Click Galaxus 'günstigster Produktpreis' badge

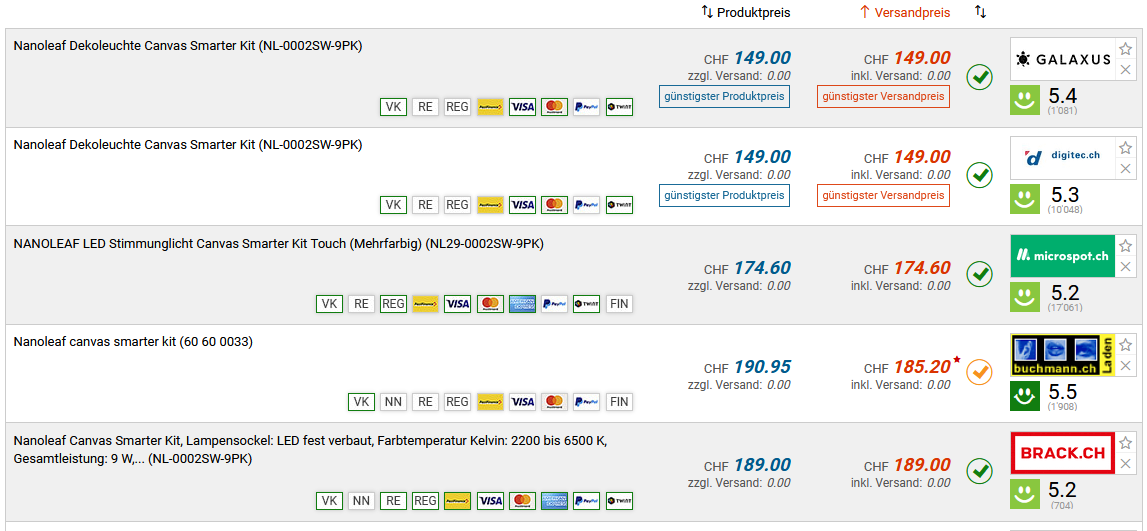[724, 96]
